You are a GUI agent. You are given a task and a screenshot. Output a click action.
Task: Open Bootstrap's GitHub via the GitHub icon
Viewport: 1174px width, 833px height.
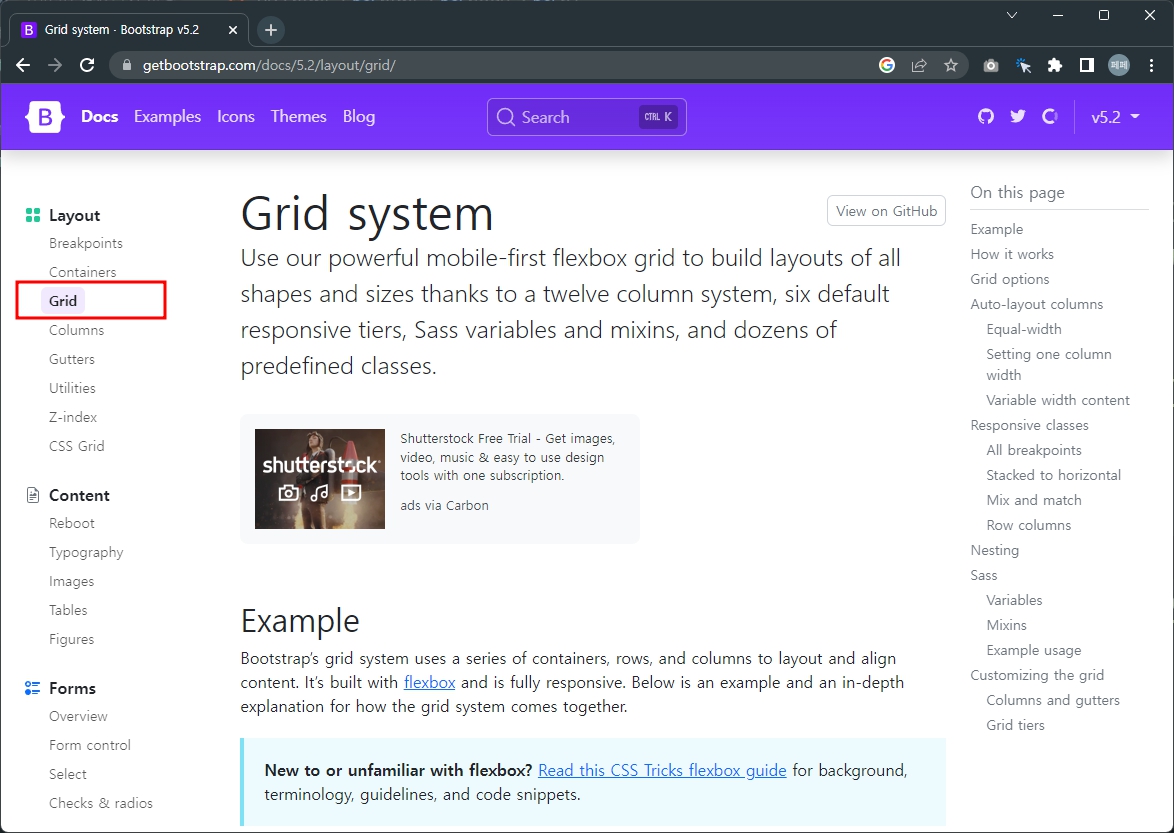(986, 117)
